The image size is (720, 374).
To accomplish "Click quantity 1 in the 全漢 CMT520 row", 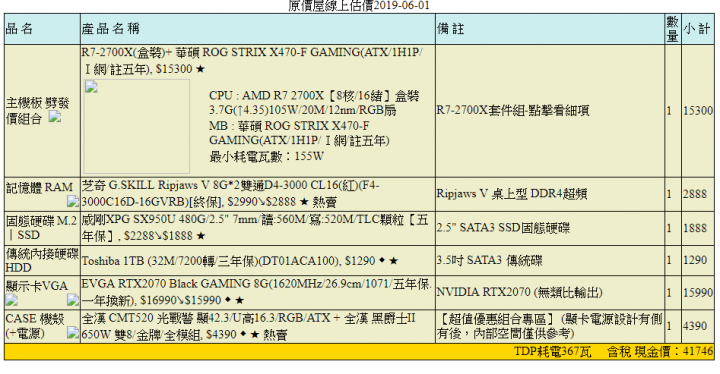I will tap(669, 326).
